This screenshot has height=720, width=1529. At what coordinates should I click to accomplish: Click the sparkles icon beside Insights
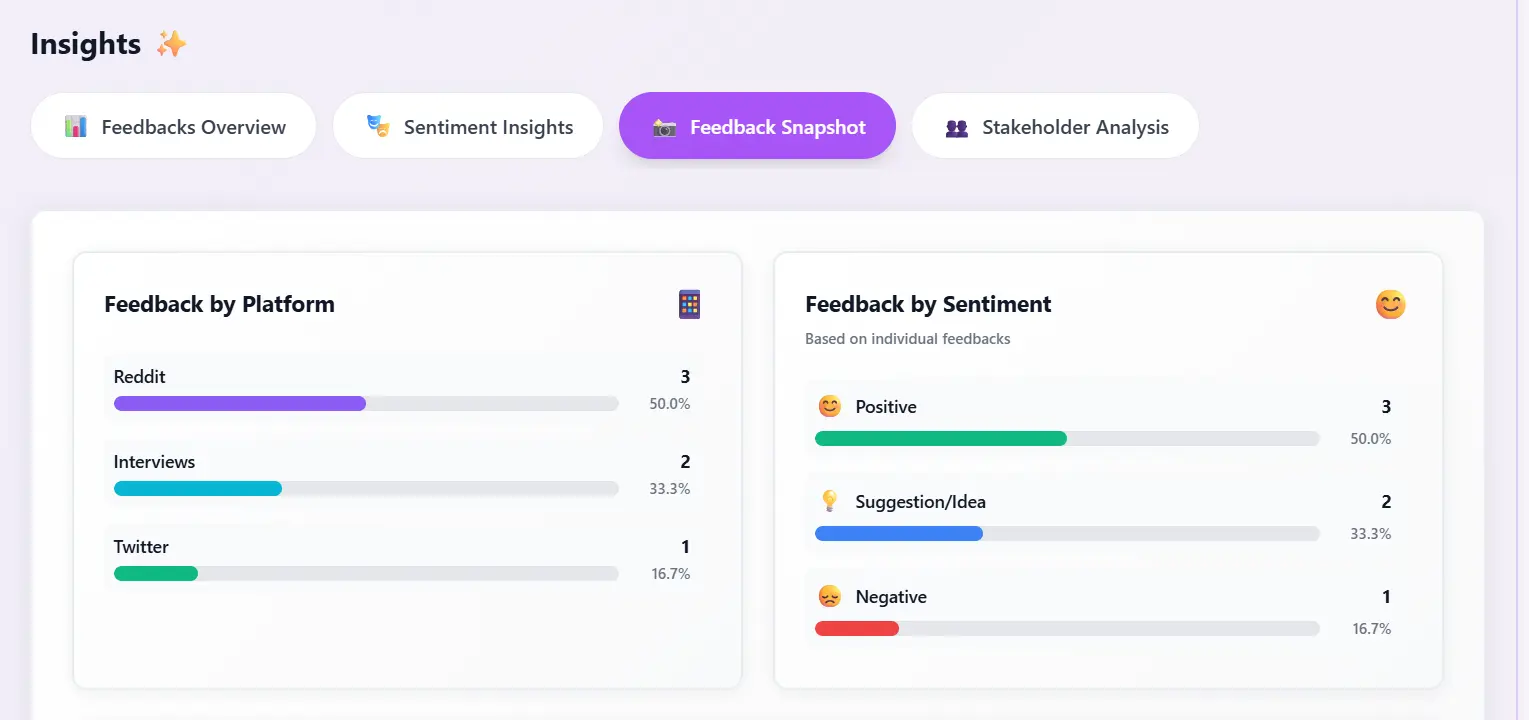[171, 44]
